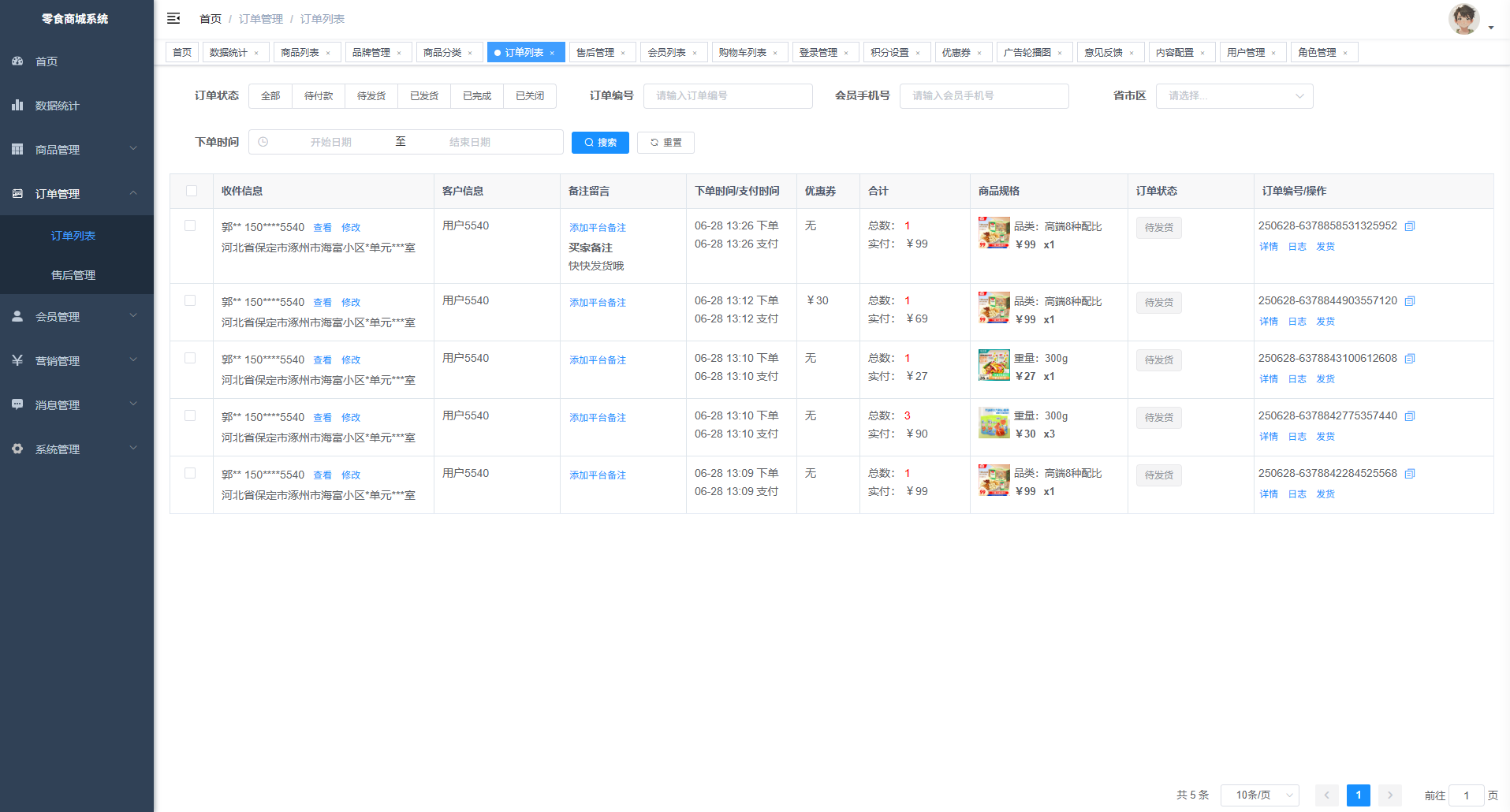Image resolution: width=1510 pixels, height=812 pixels.
Task: Click the 订单编号 input field
Action: click(727, 95)
